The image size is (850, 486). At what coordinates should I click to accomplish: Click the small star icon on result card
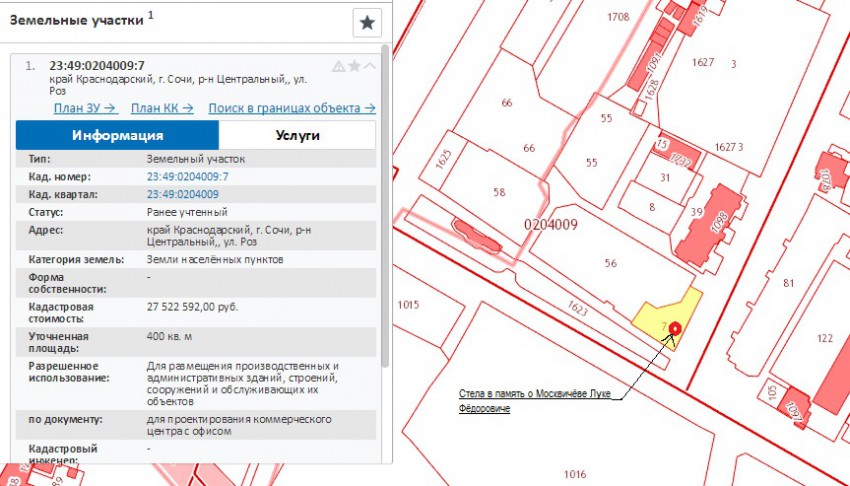[354, 67]
